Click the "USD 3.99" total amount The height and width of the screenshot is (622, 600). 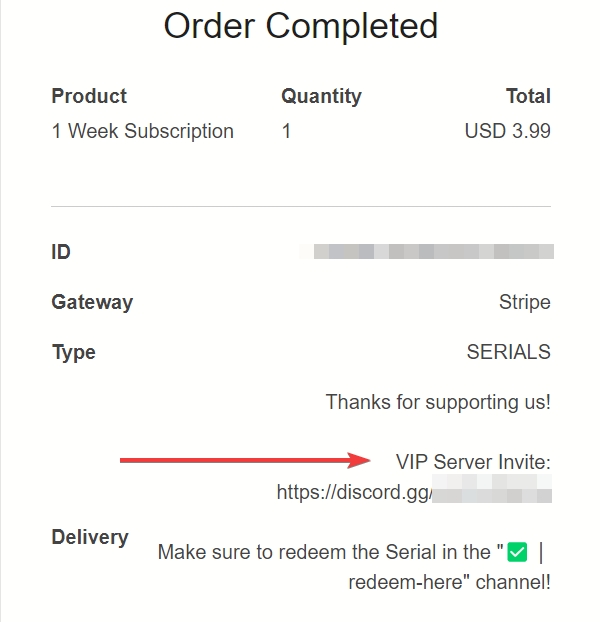click(x=507, y=131)
